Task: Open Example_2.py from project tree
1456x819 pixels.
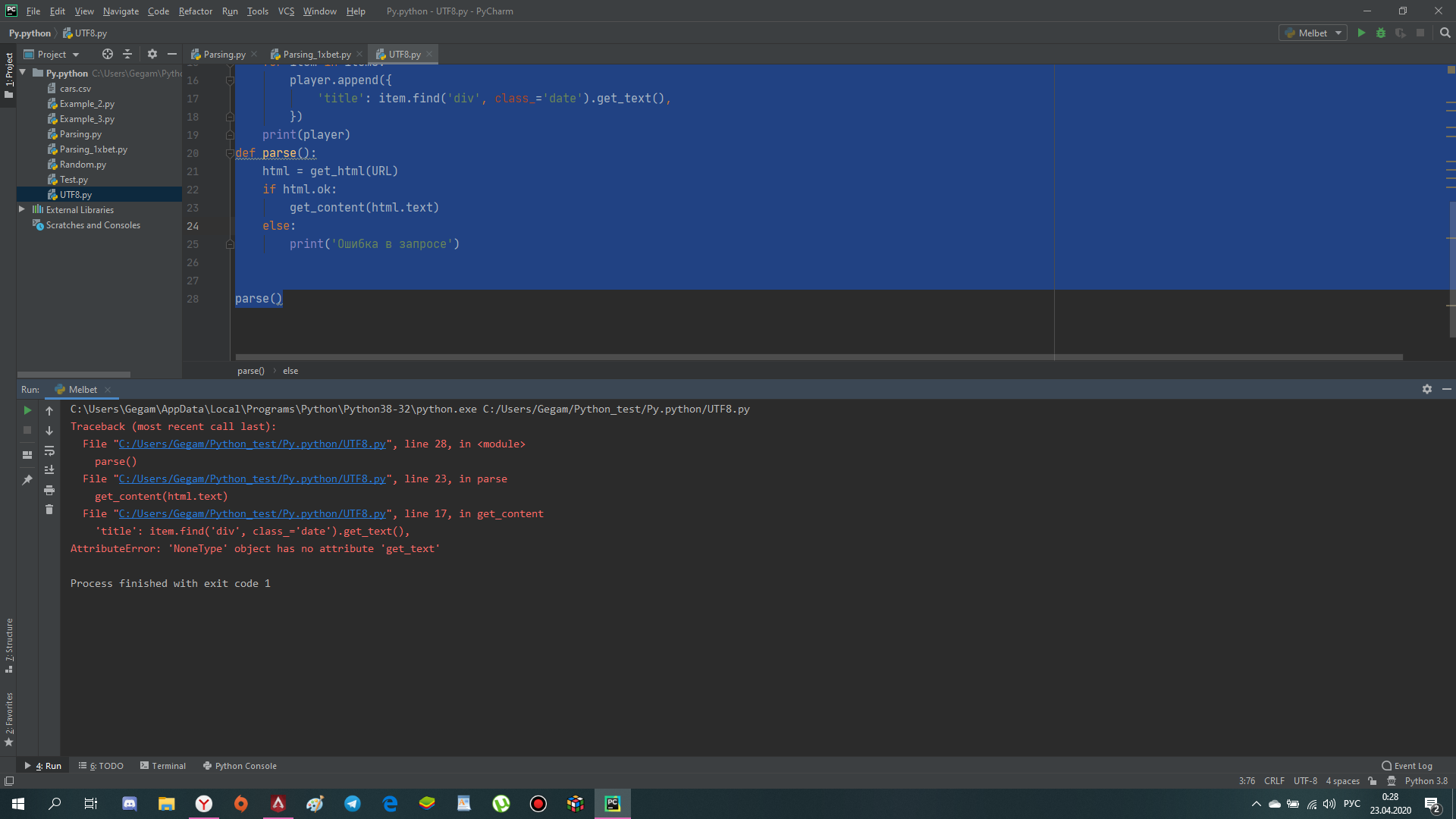Action: (x=86, y=104)
